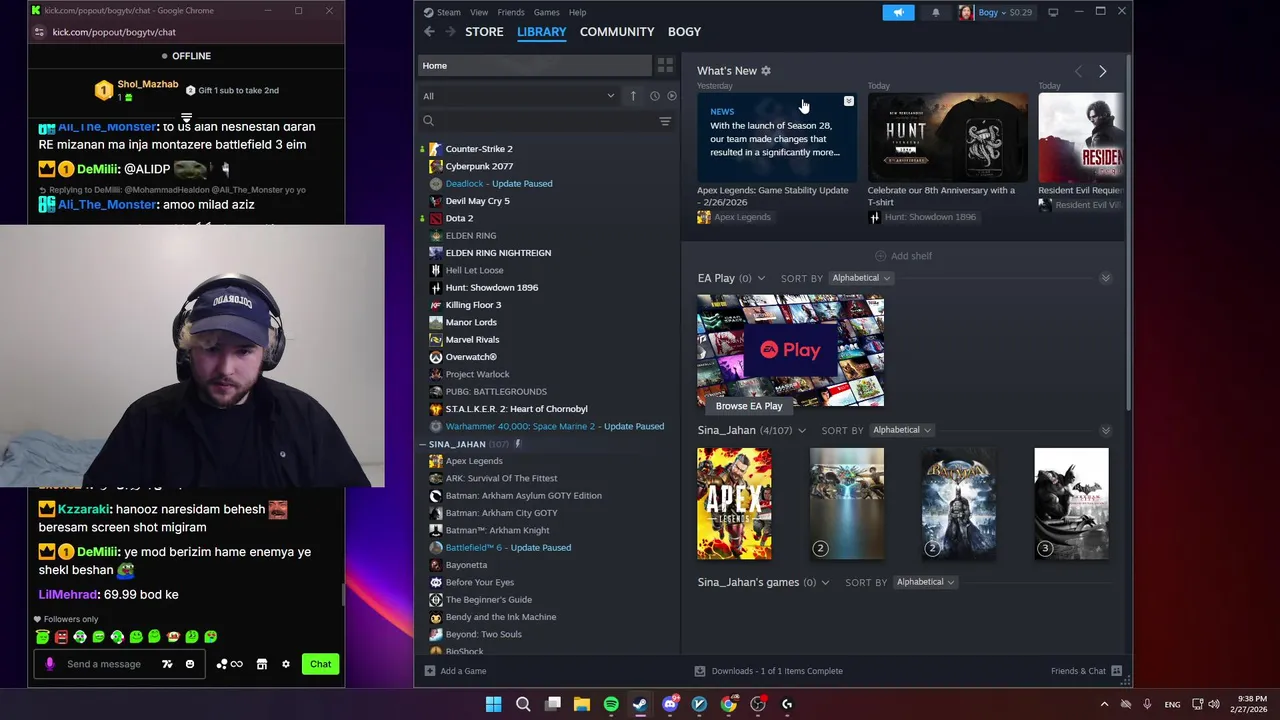The width and height of the screenshot is (1280, 720).
Task: Click Add a Game plus icon
Action: (x=430, y=671)
